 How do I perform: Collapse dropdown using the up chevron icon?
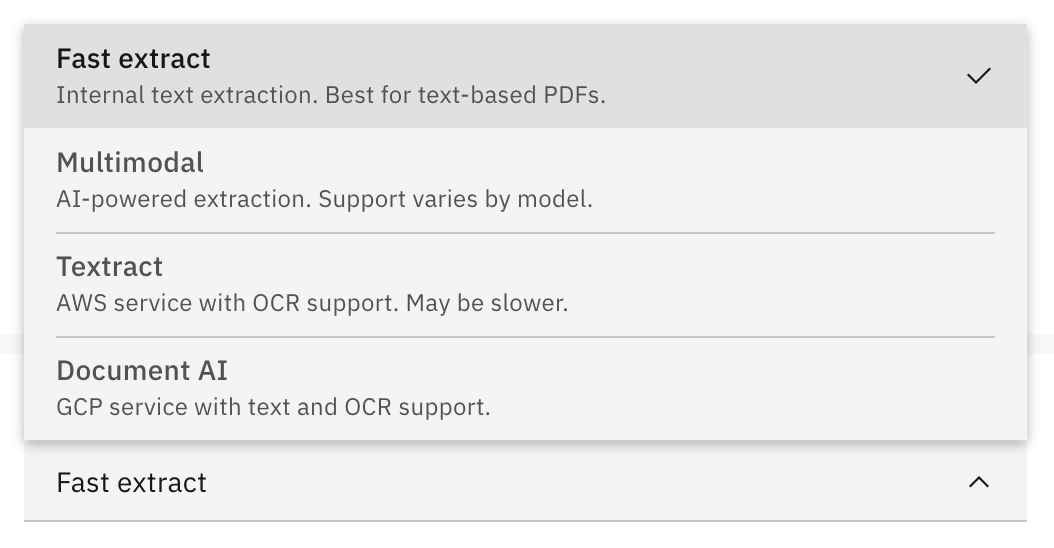(979, 482)
